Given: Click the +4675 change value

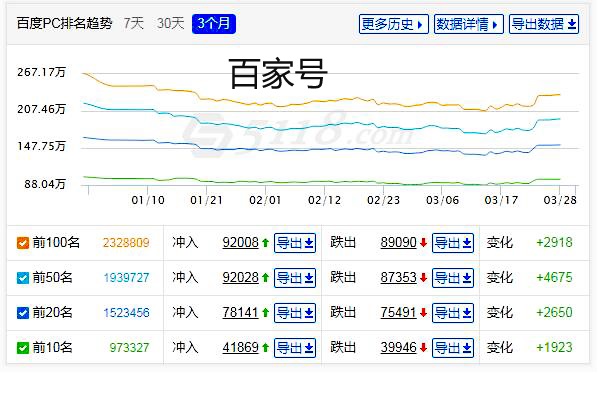Looking at the screenshot, I should [554, 278].
